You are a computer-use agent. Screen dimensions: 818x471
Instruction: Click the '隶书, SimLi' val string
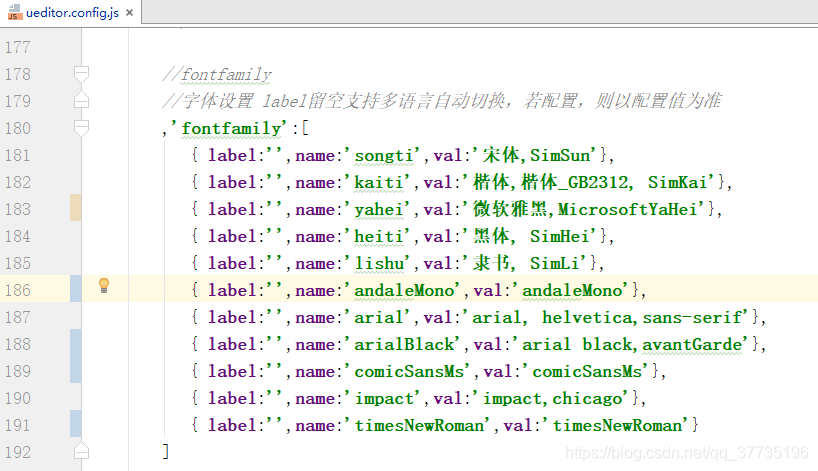pos(525,263)
